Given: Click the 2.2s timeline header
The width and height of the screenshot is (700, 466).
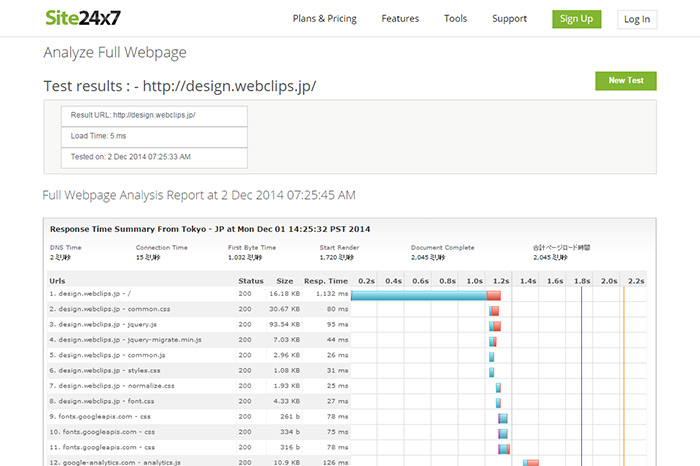Looking at the screenshot, I should pos(636,281).
